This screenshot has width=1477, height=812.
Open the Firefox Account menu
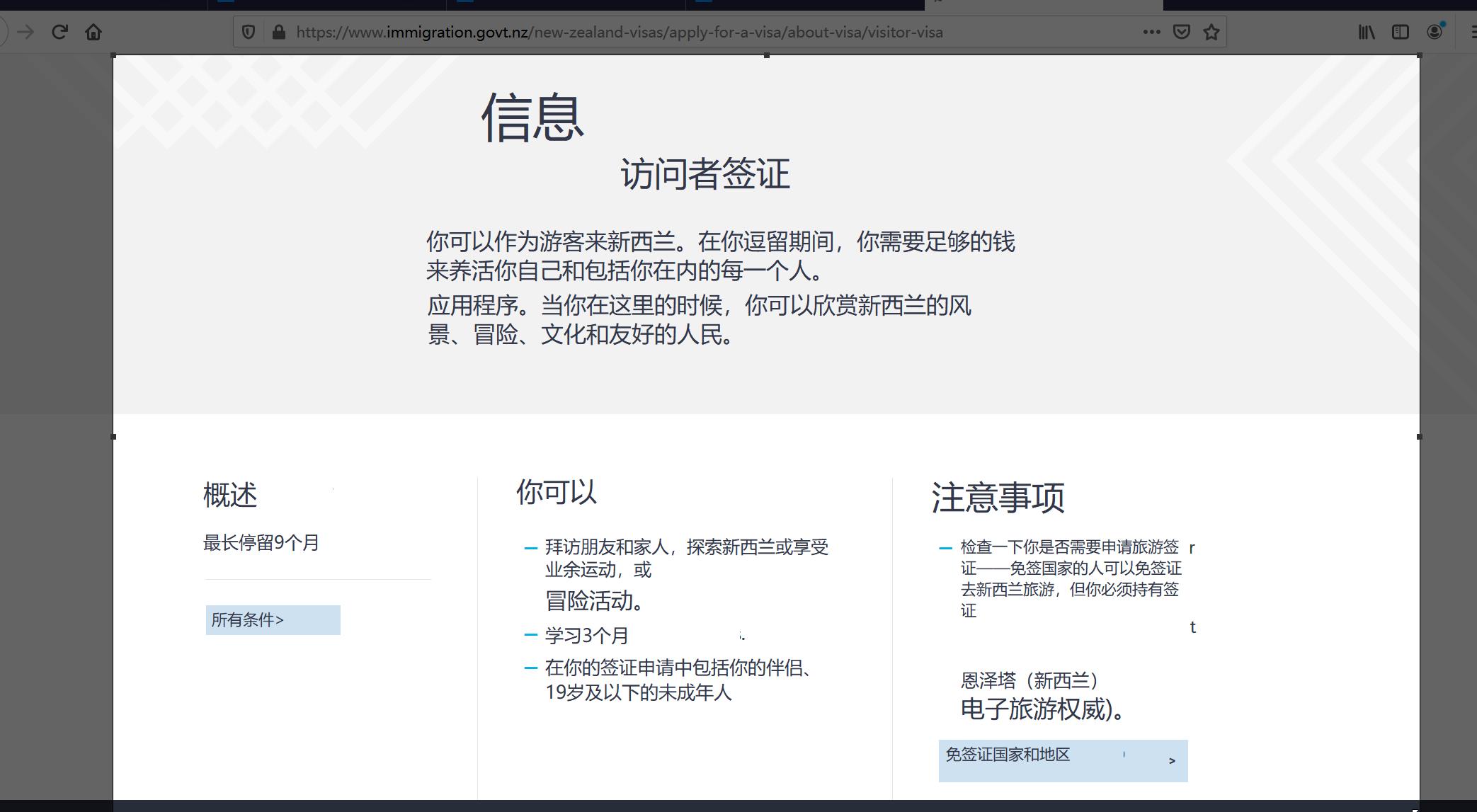(x=1435, y=31)
